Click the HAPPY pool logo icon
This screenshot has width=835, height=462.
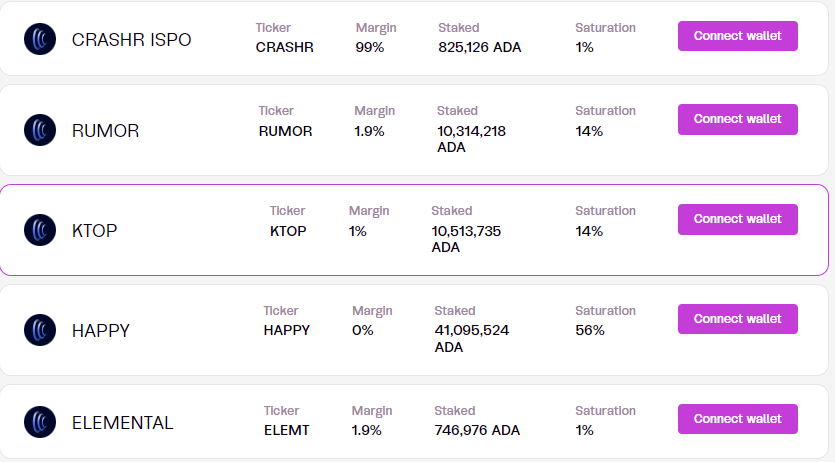coord(40,330)
